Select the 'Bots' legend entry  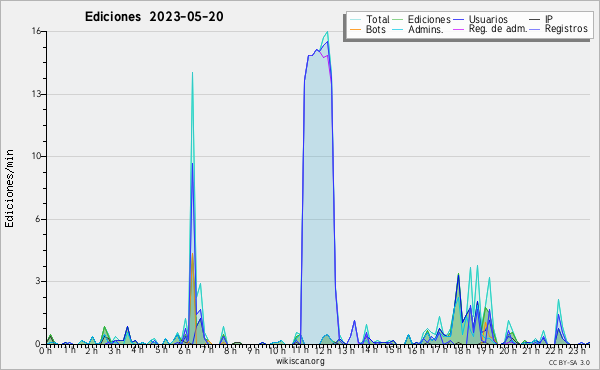(x=368, y=29)
